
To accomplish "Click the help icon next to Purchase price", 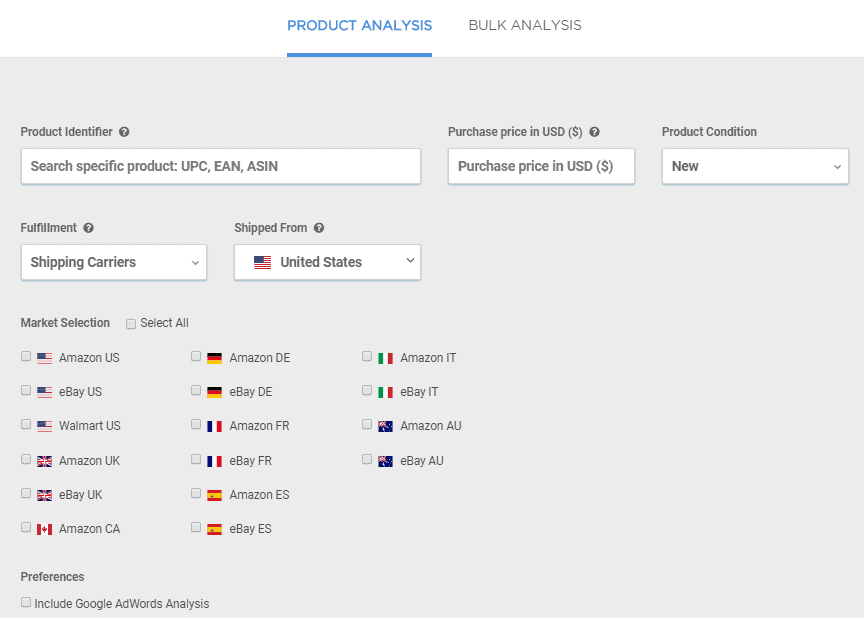I will coord(594,132).
